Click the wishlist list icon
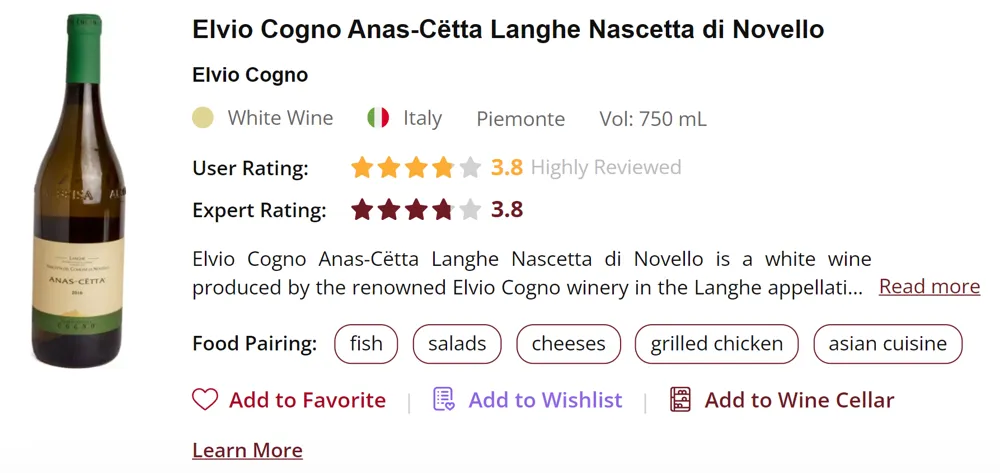 tap(443, 400)
